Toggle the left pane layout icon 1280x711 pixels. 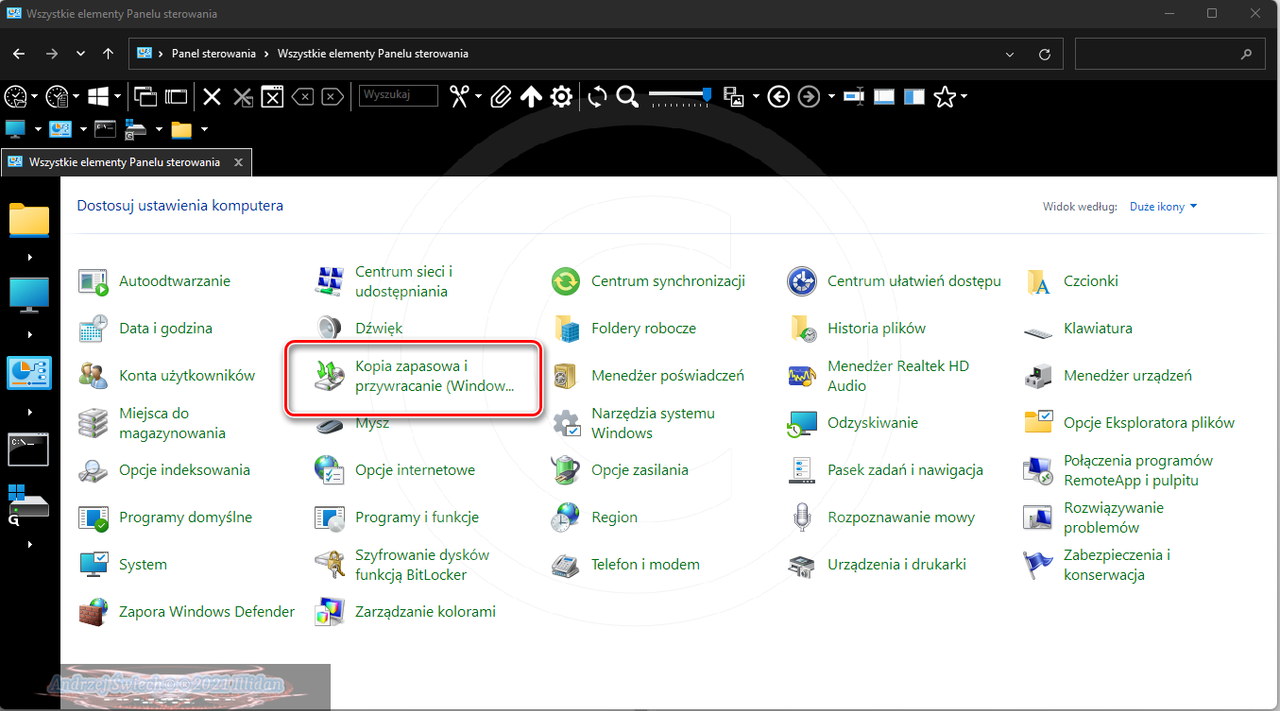[914, 96]
